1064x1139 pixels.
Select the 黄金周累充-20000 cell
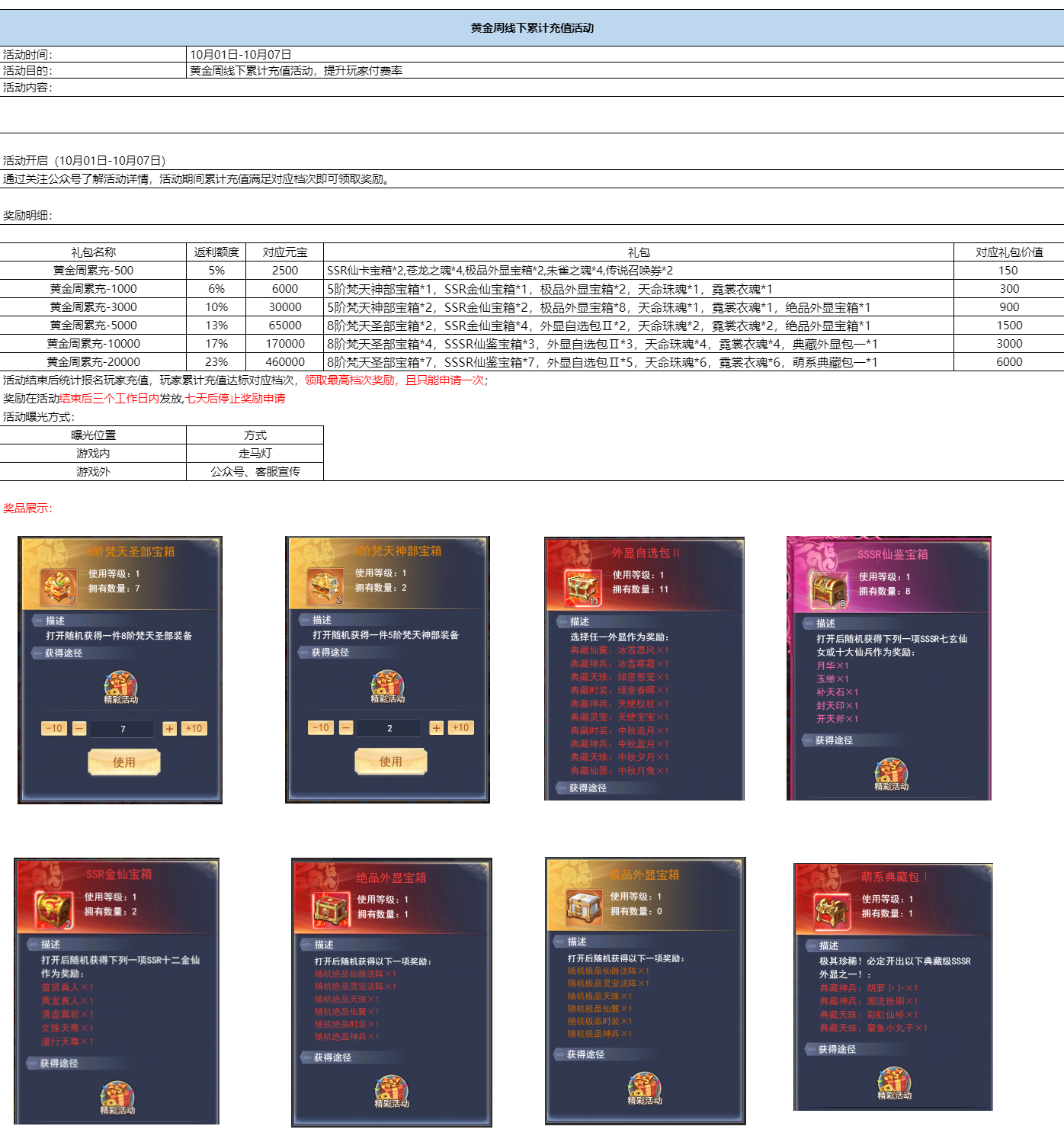[x=93, y=361]
